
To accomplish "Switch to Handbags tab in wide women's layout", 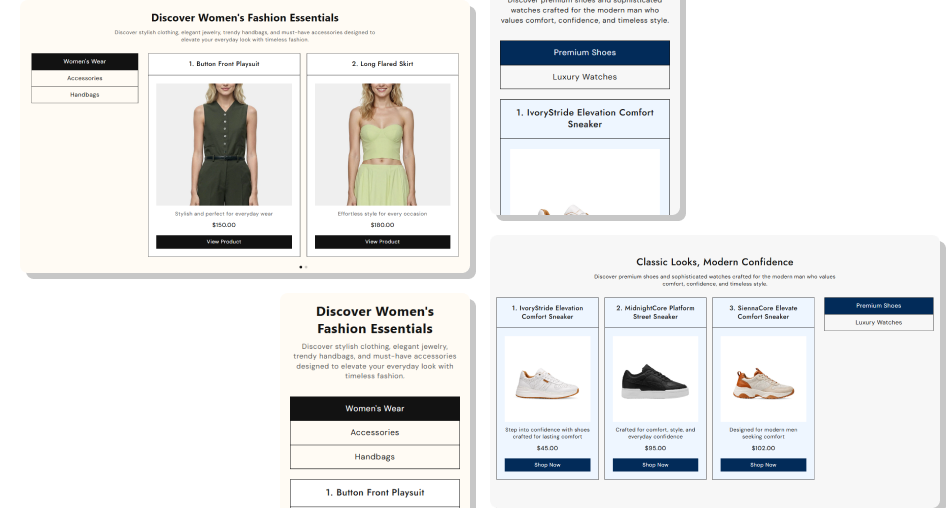I will tap(85, 95).
